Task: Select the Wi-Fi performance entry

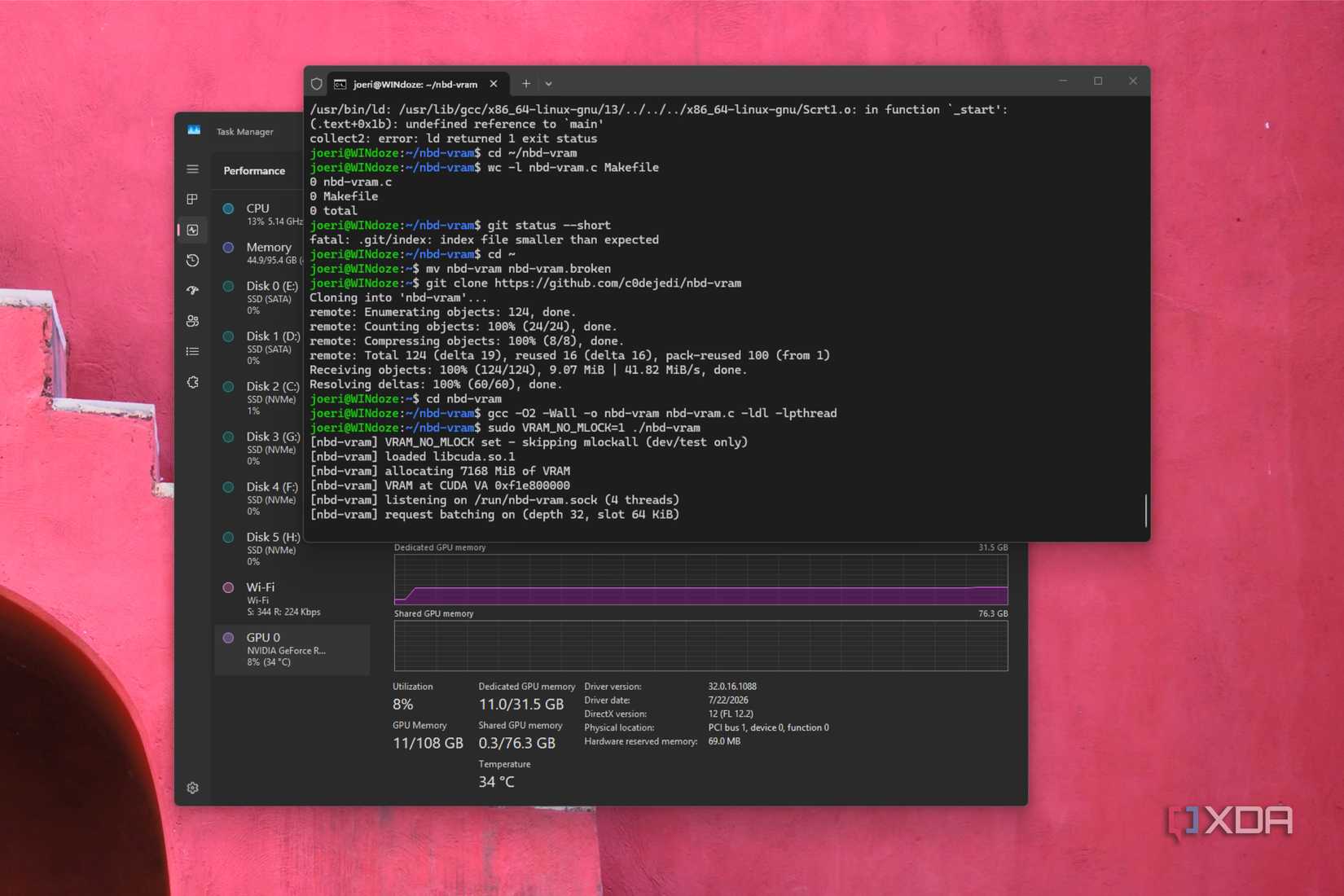Action: [x=292, y=599]
